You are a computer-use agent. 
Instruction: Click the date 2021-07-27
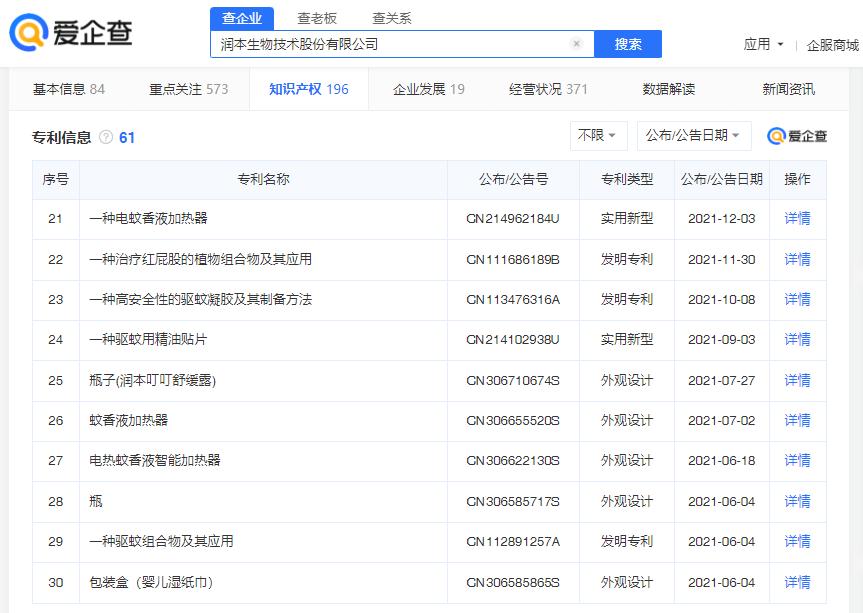722,380
